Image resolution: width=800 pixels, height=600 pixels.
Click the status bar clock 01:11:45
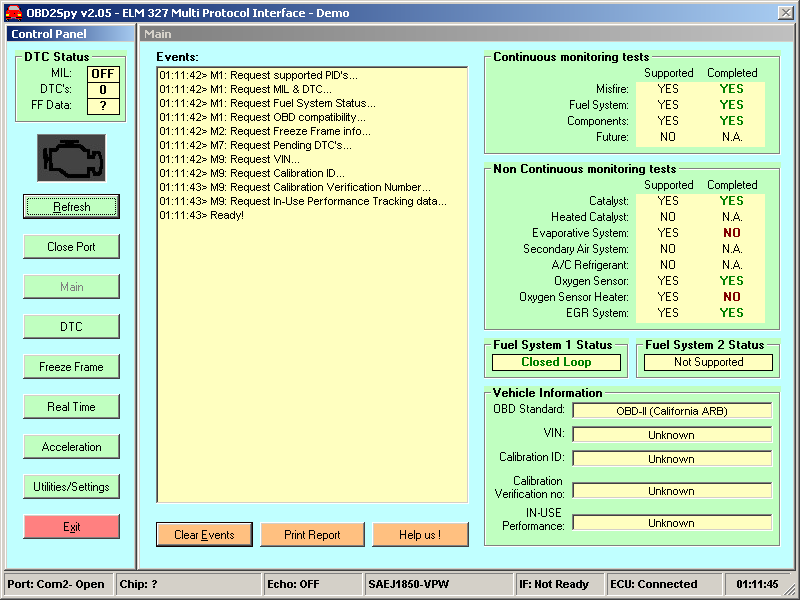(x=758, y=584)
